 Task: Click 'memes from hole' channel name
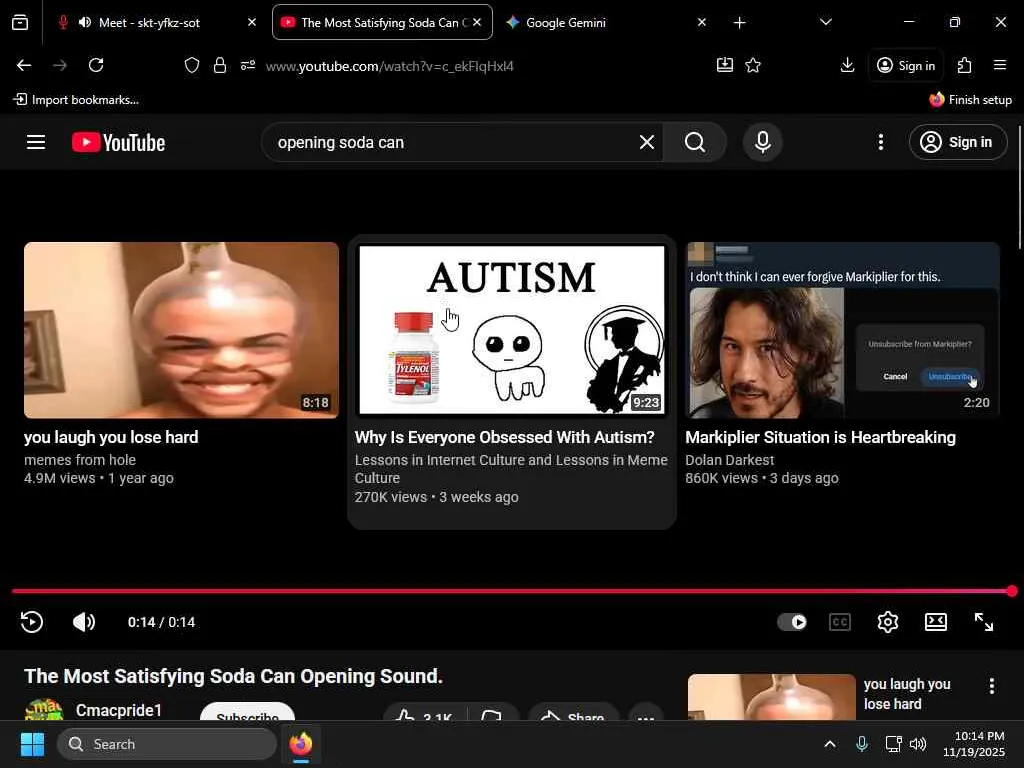coord(80,460)
